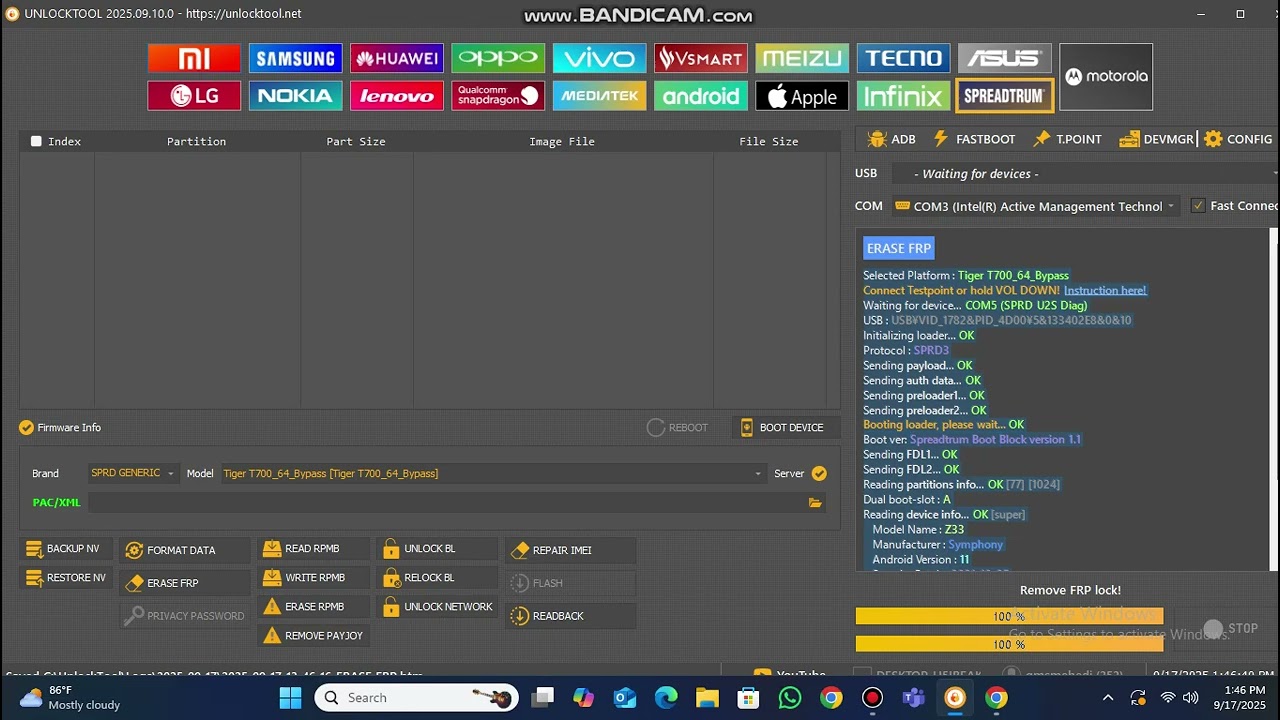Select the Spreadtrum brand tile
This screenshot has width=1280, height=720.
click(1005, 96)
